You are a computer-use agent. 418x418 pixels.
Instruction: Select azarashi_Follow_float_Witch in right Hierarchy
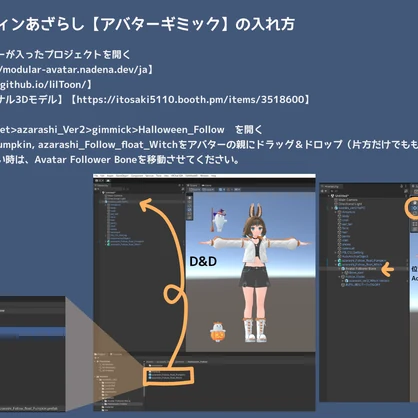point(362,265)
